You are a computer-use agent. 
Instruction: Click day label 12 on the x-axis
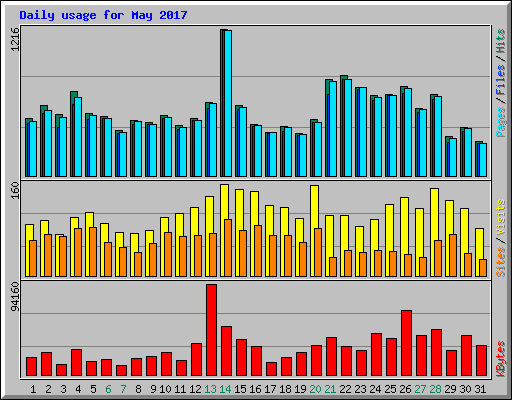[195, 389]
